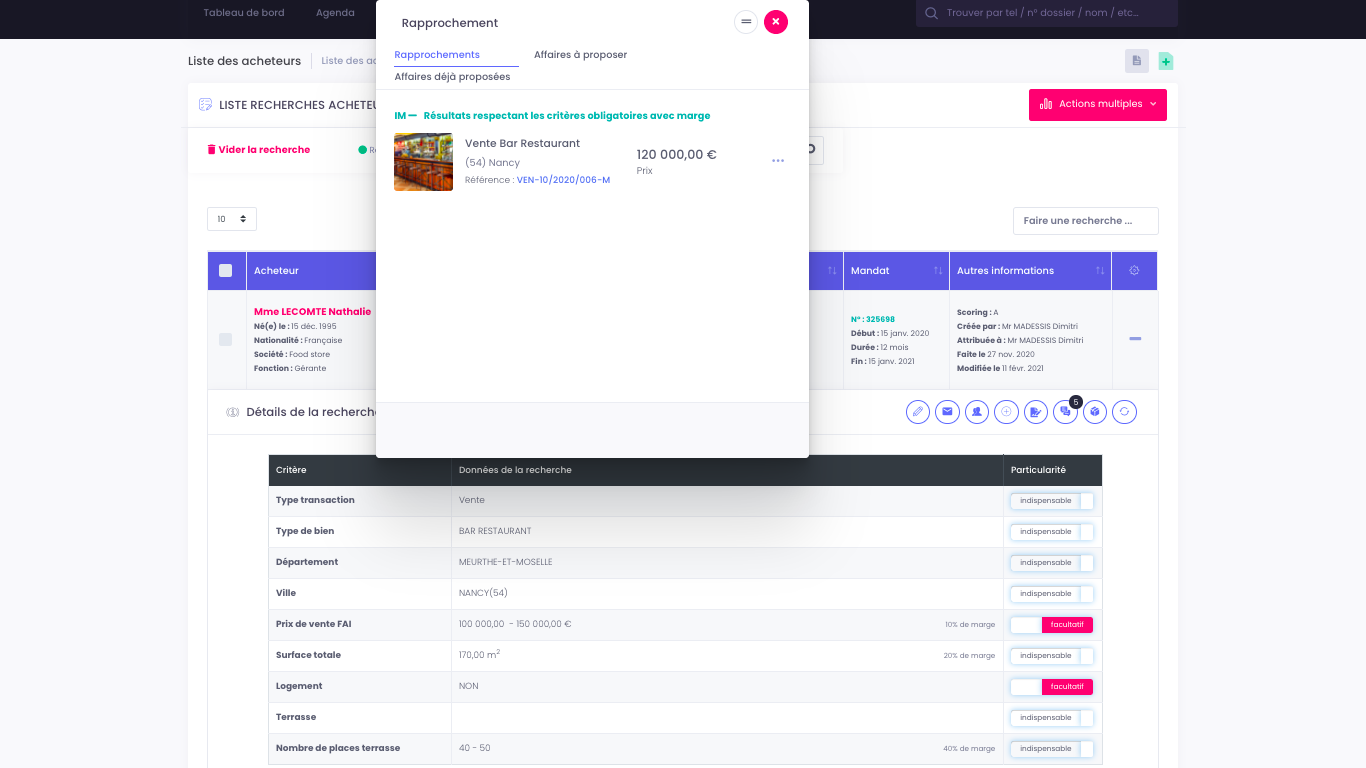Switch to the Affaires à proposer tab
Screen dimensions: 1366x768
pyautogui.click(x=580, y=55)
